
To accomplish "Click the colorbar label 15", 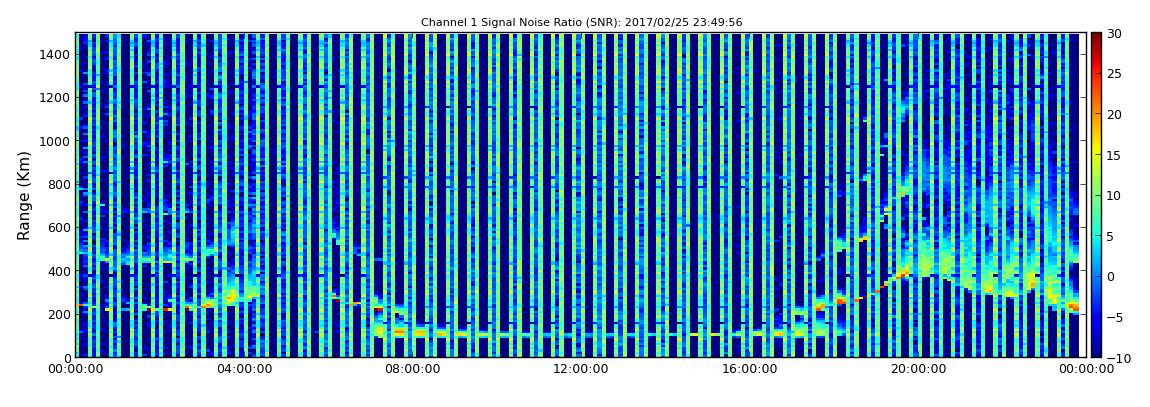I will point(1115,155).
